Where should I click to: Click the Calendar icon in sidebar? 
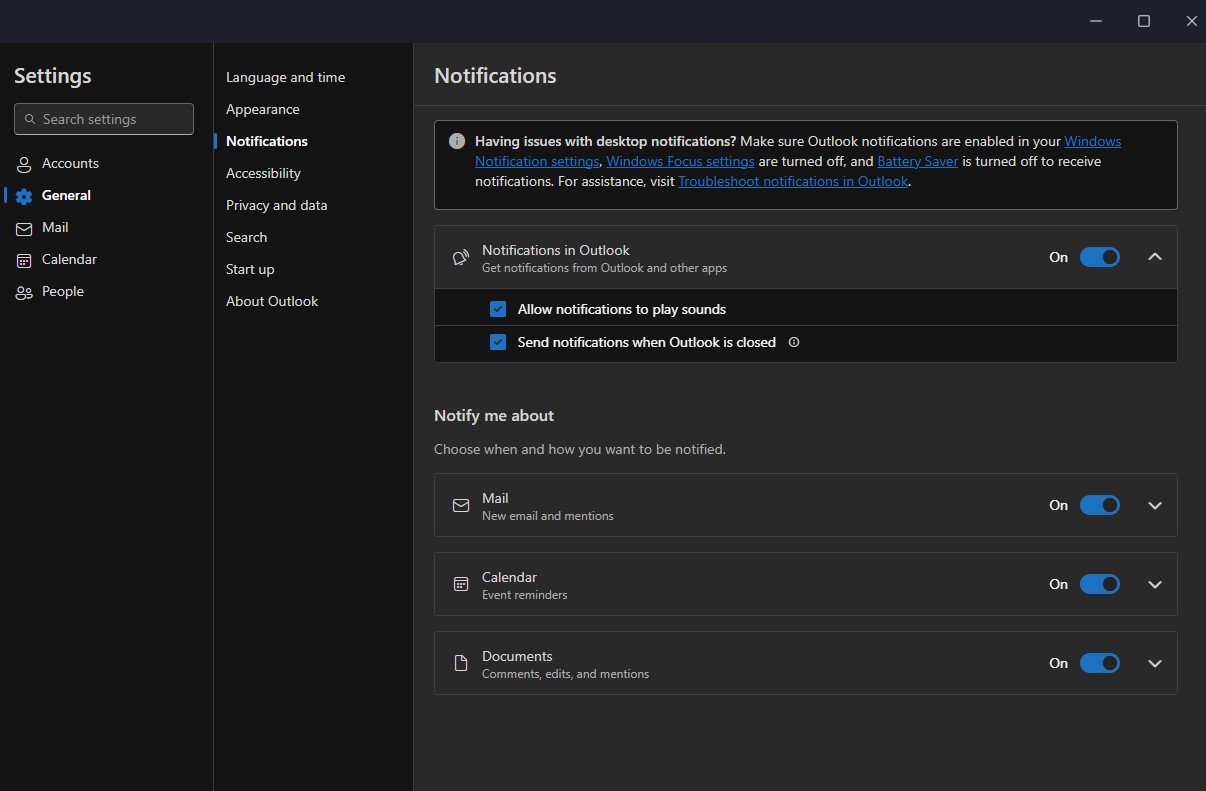click(24, 260)
